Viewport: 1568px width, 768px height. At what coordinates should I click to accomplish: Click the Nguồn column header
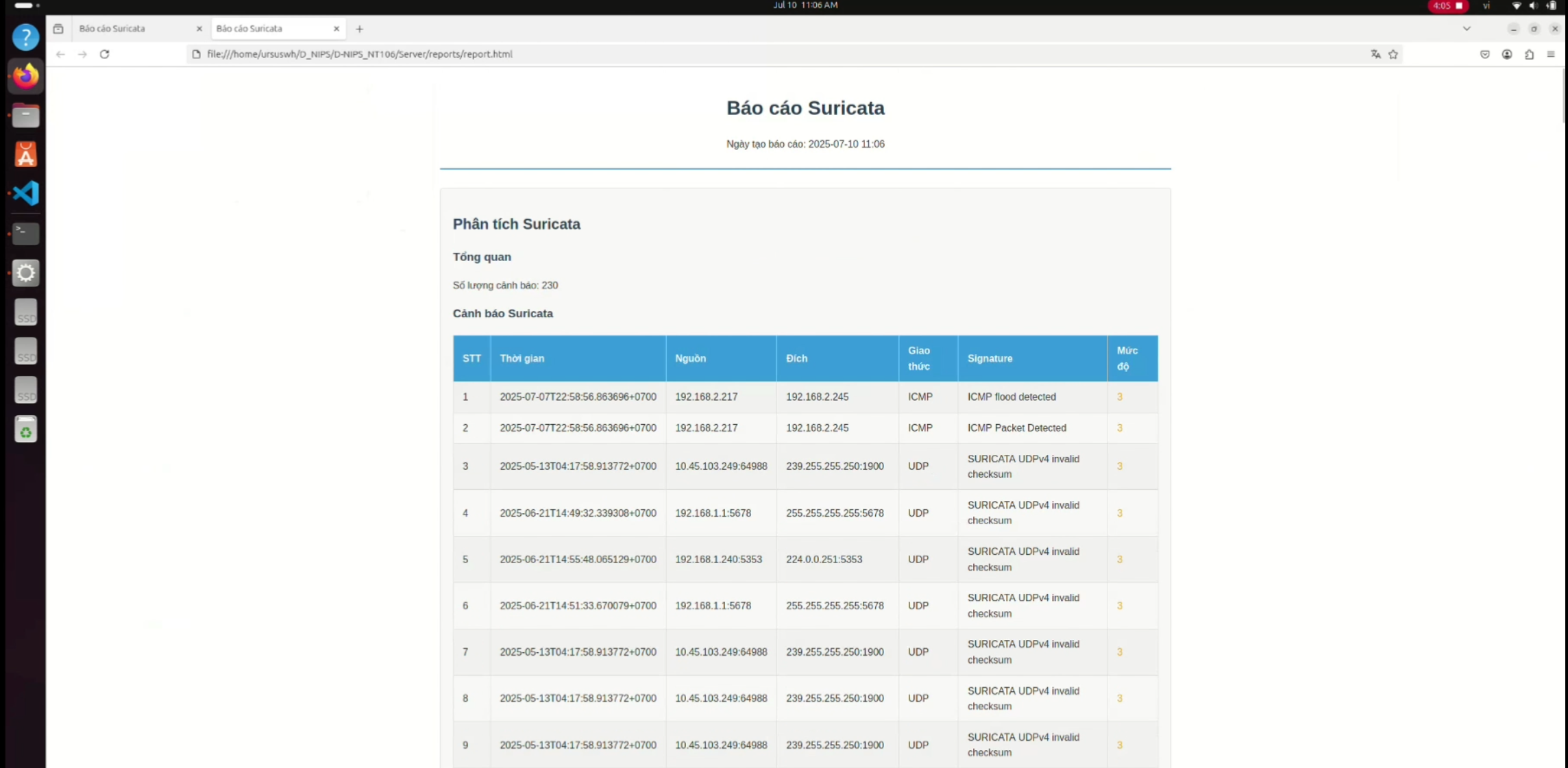(721, 358)
